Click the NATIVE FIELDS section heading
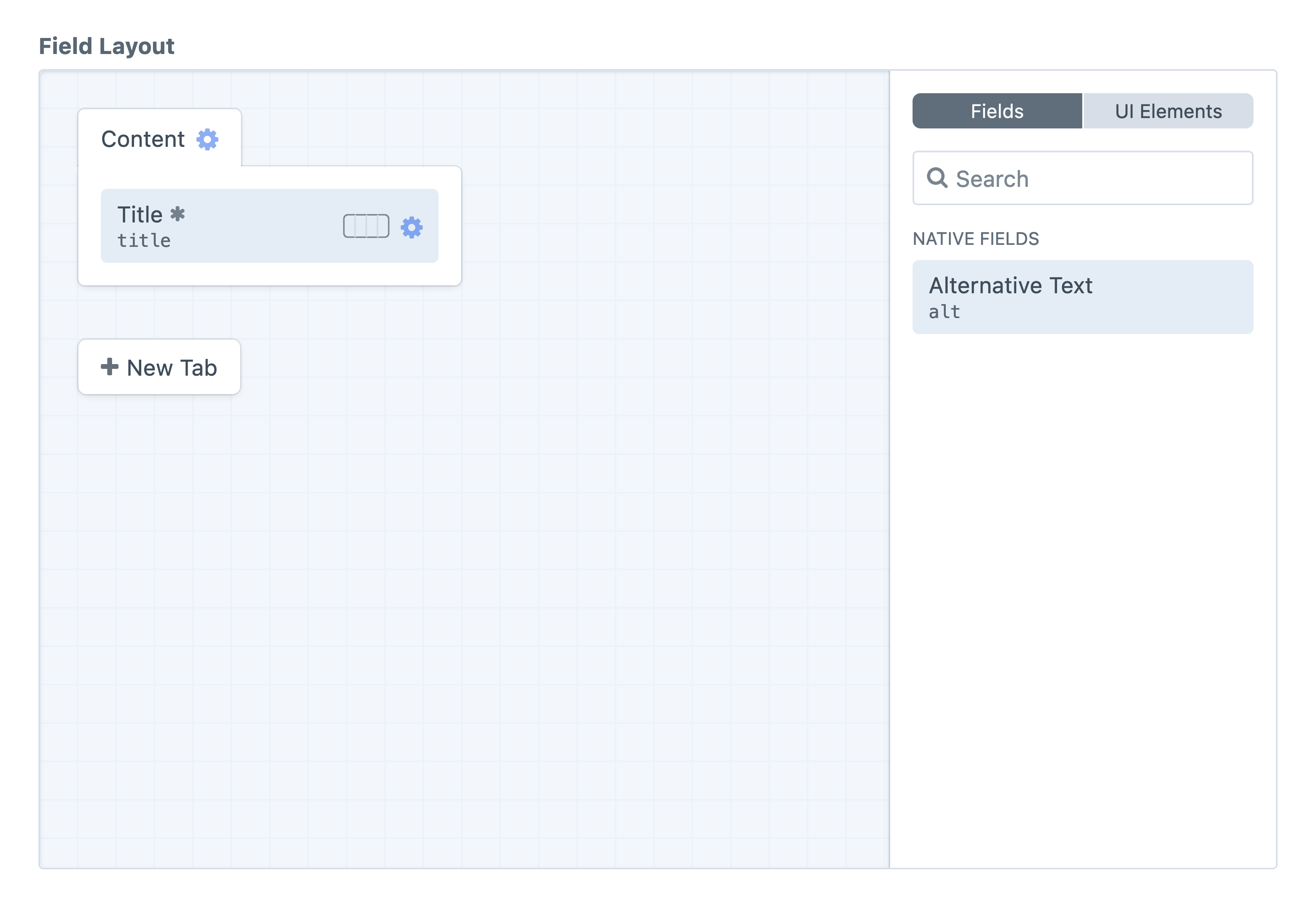Screen dimensions: 1316x907 975,239
